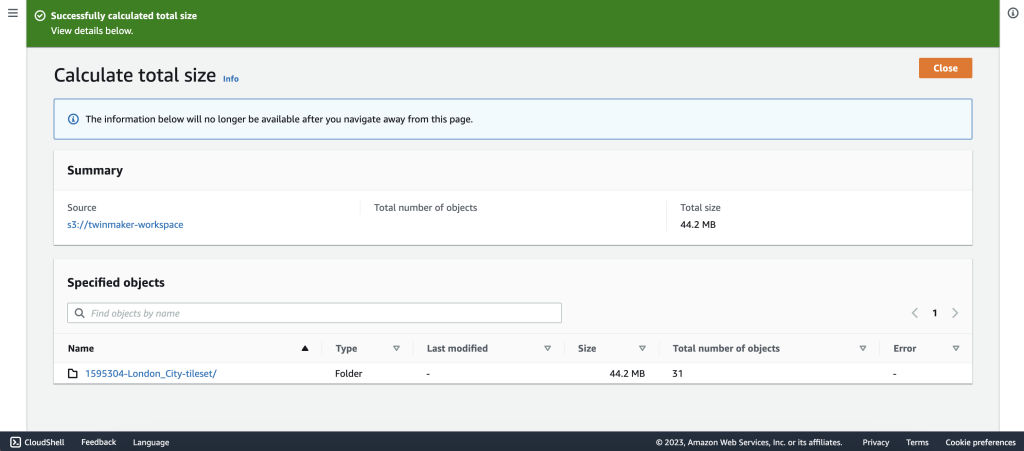Focus the Find objects by name field
The width and height of the screenshot is (1024, 451).
click(x=314, y=313)
